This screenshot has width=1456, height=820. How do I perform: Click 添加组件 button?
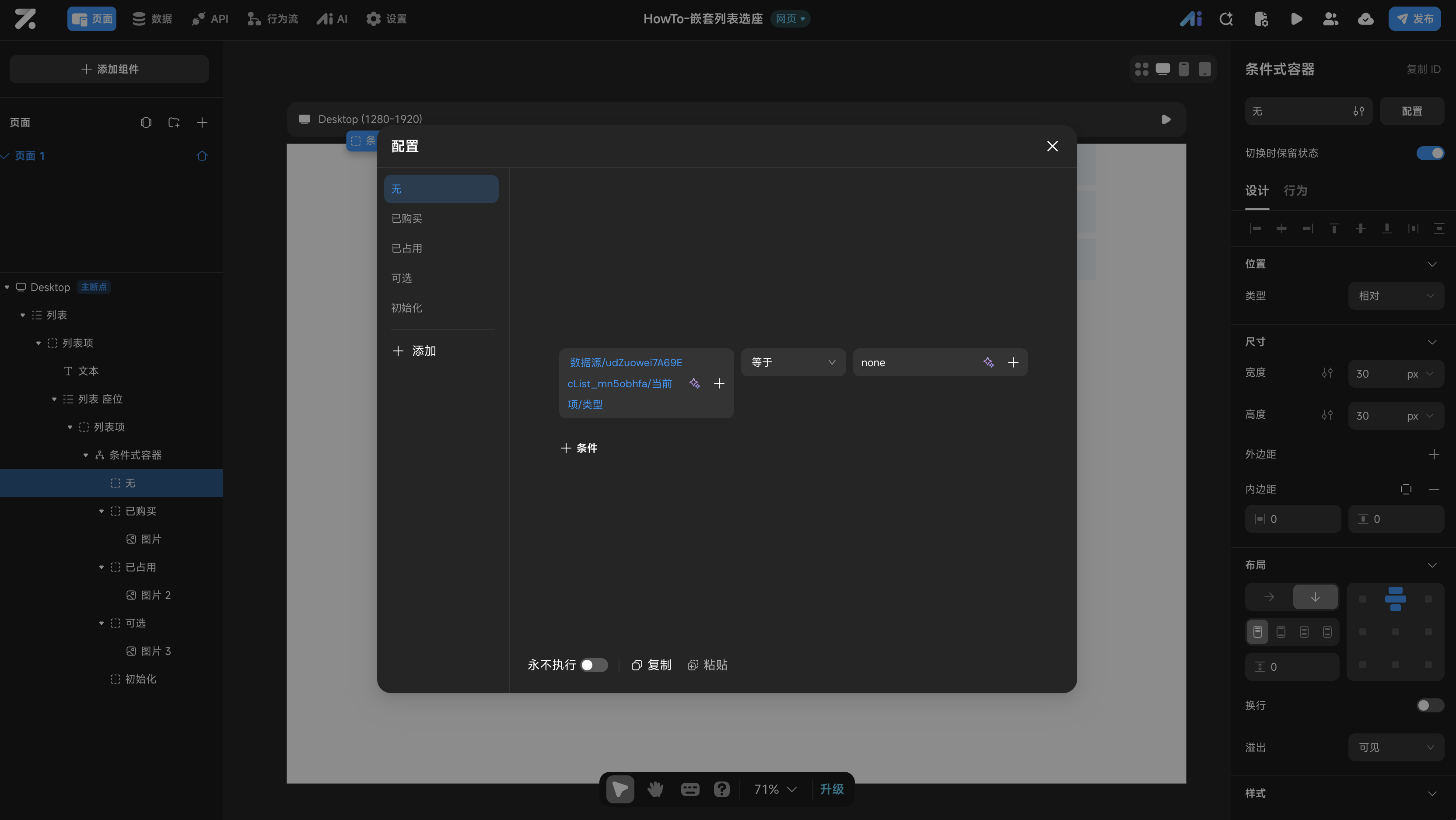(109, 69)
